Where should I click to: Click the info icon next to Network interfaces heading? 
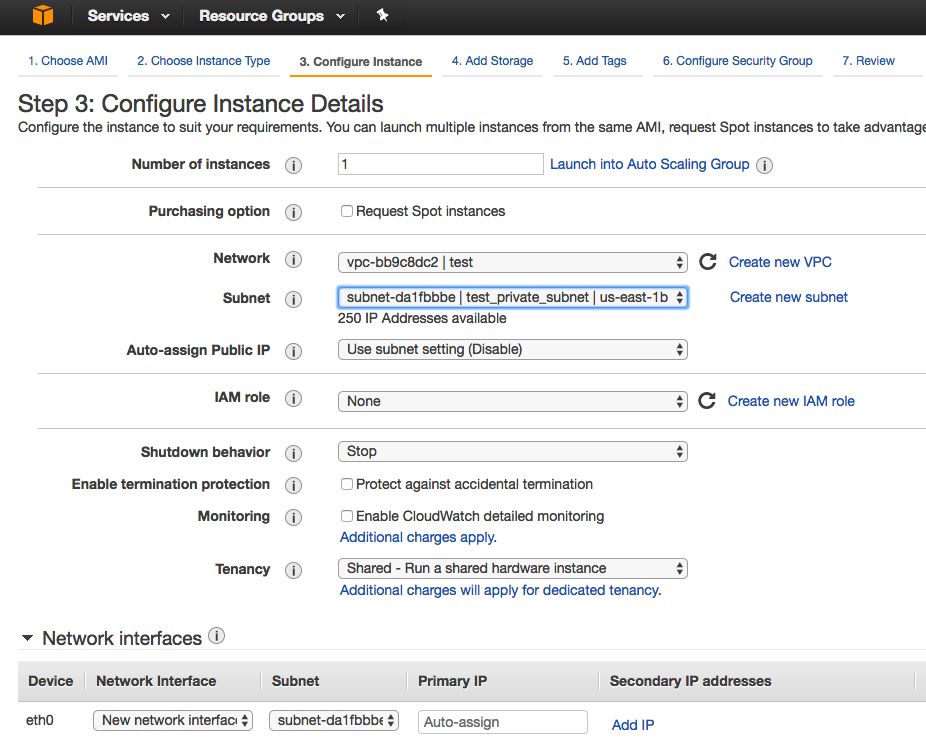[217, 637]
